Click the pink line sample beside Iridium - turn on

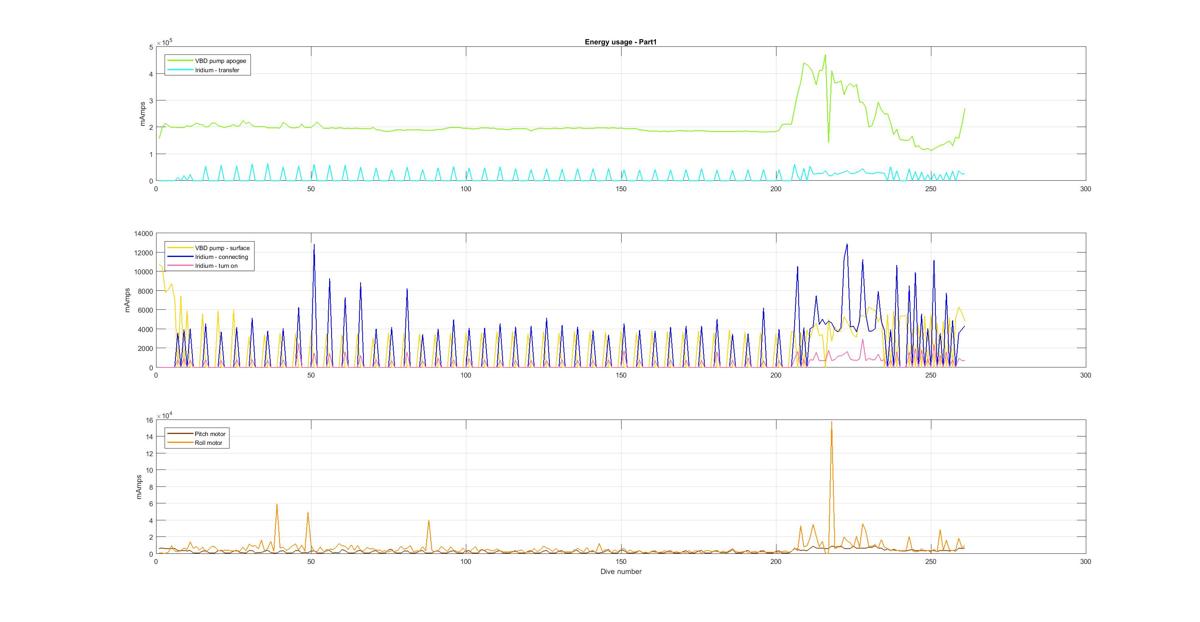click(180, 266)
